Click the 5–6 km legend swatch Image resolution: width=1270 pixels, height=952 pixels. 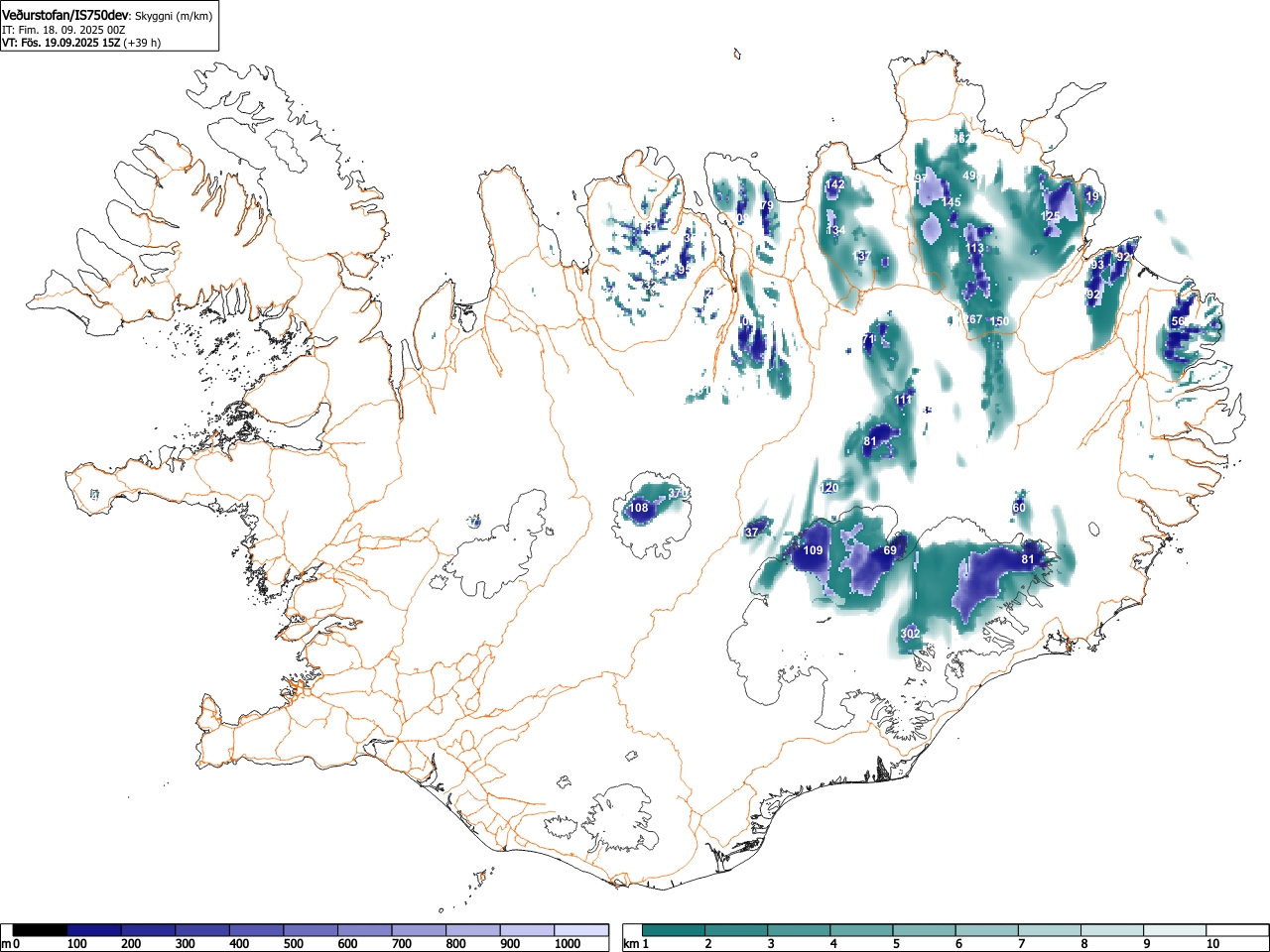click(923, 930)
